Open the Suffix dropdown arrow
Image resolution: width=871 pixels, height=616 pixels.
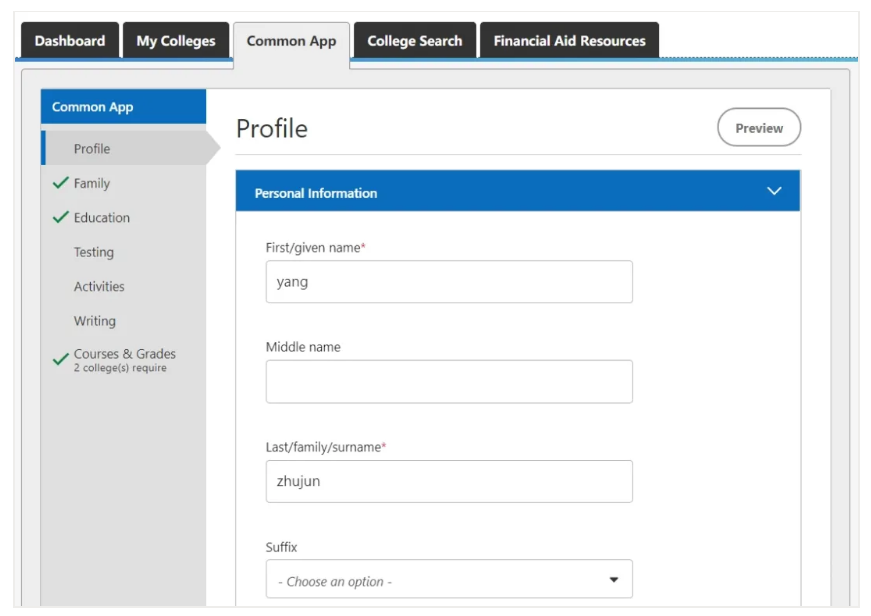coord(614,579)
